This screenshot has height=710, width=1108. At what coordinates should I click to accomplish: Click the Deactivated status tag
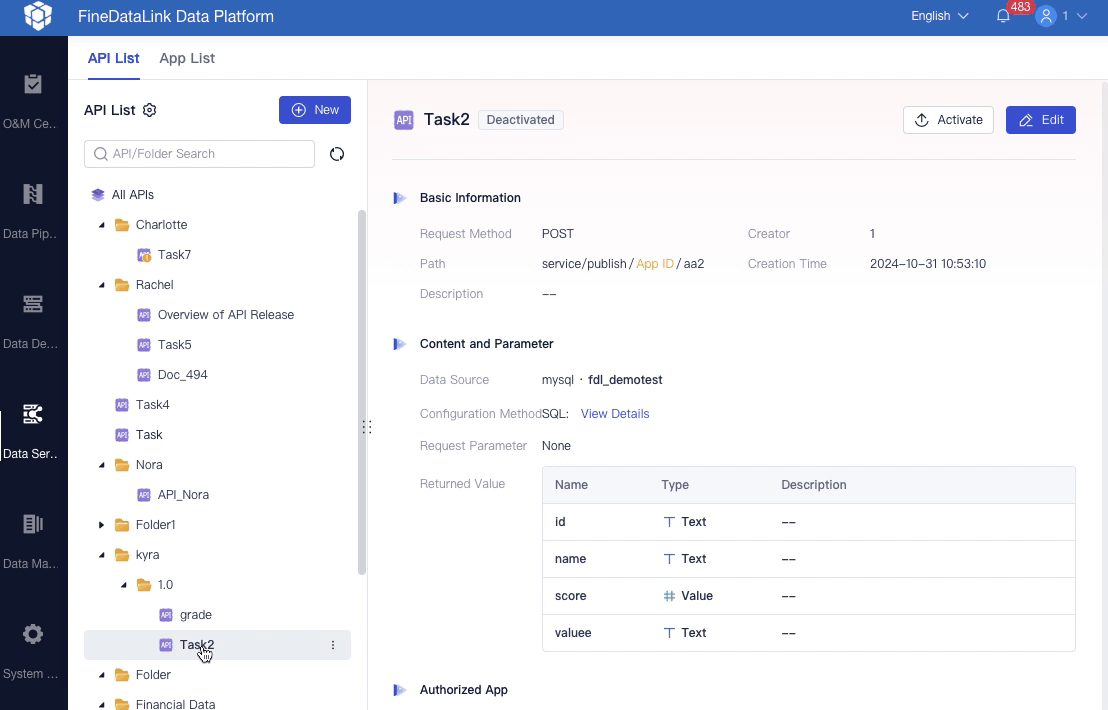[x=521, y=120]
